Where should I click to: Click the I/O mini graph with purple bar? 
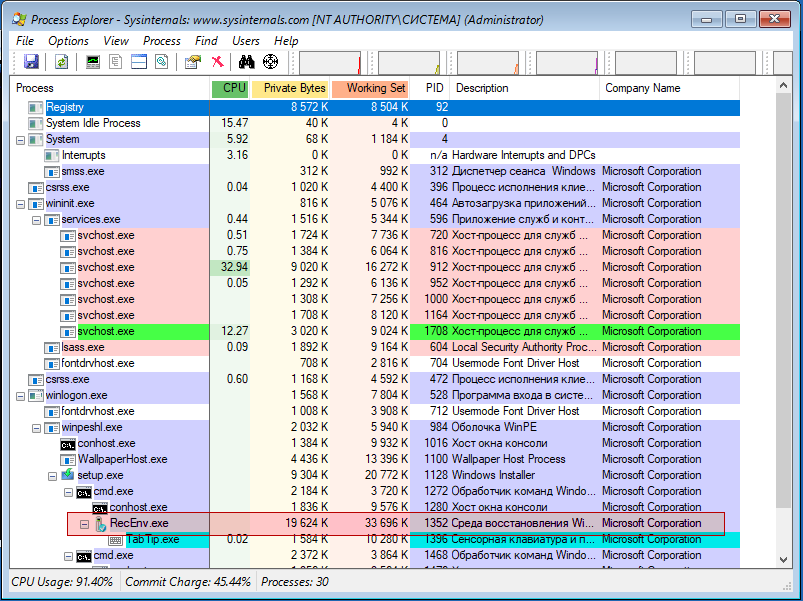[567, 62]
